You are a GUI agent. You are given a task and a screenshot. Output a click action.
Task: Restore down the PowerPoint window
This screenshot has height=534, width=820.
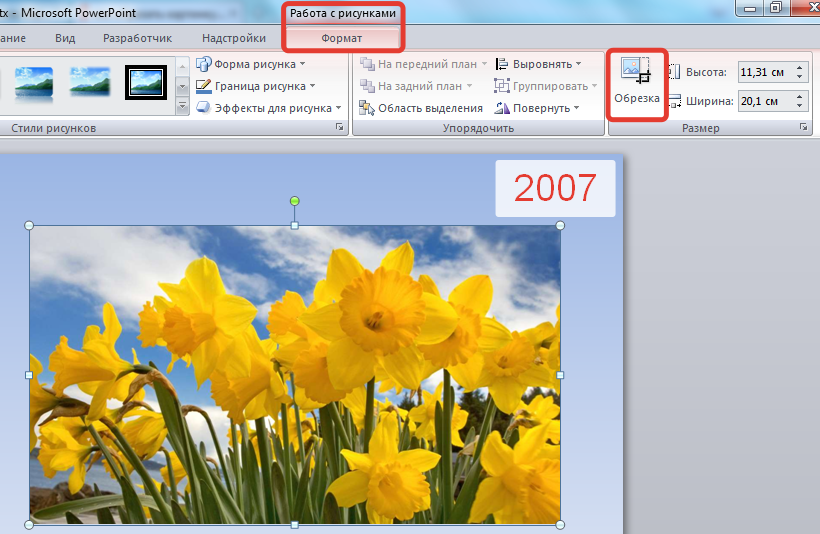coord(776,7)
